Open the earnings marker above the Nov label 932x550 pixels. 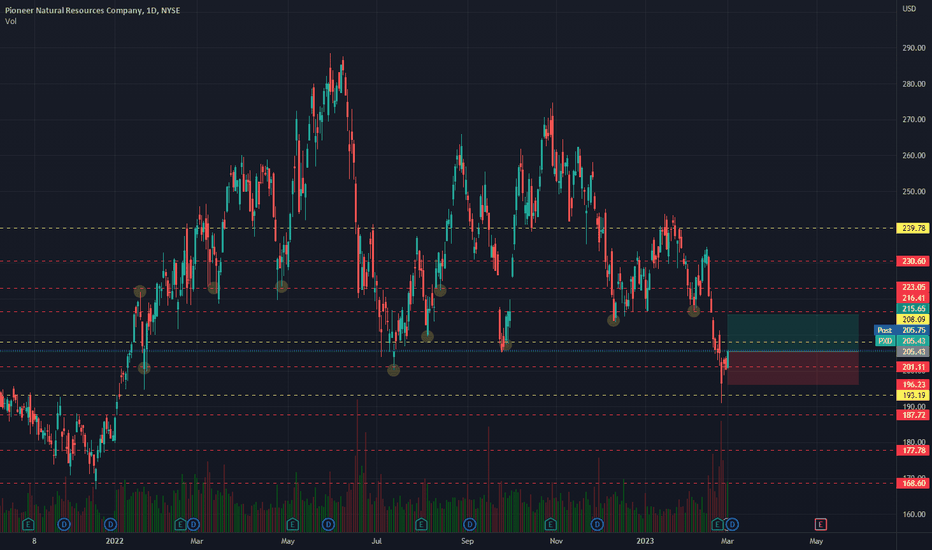(x=550, y=524)
